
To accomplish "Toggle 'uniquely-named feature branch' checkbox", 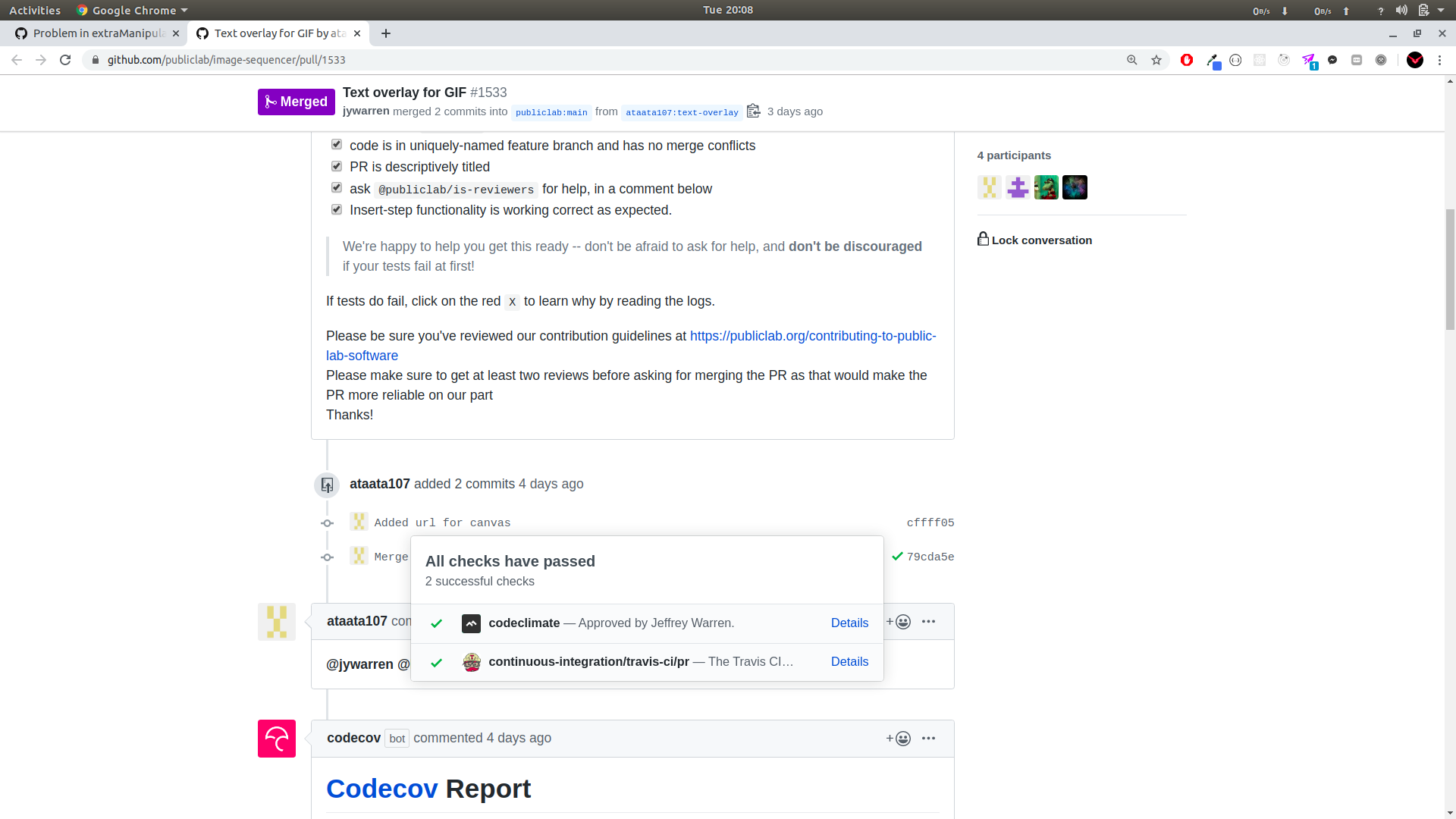I will tap(337, 144).
